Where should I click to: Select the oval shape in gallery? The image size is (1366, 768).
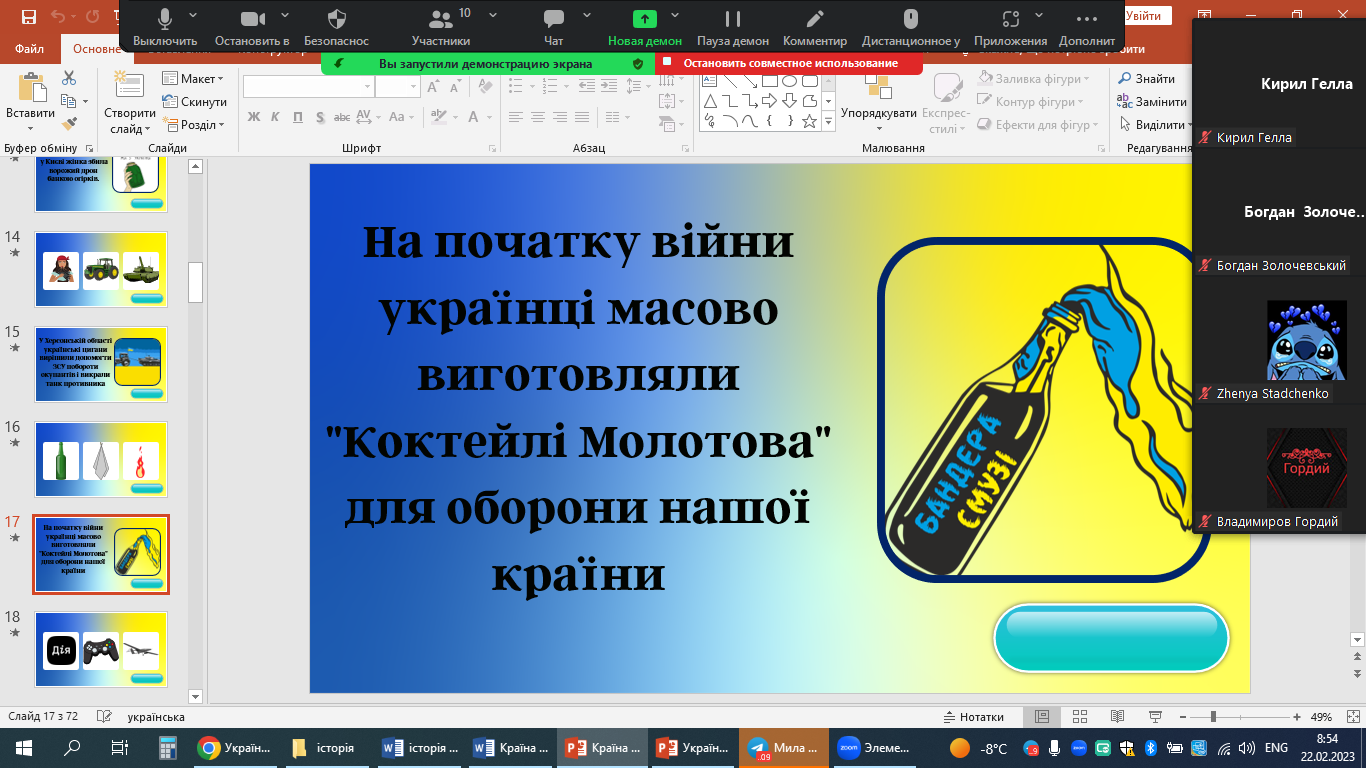pyautogui.click(x=789, y=81)
